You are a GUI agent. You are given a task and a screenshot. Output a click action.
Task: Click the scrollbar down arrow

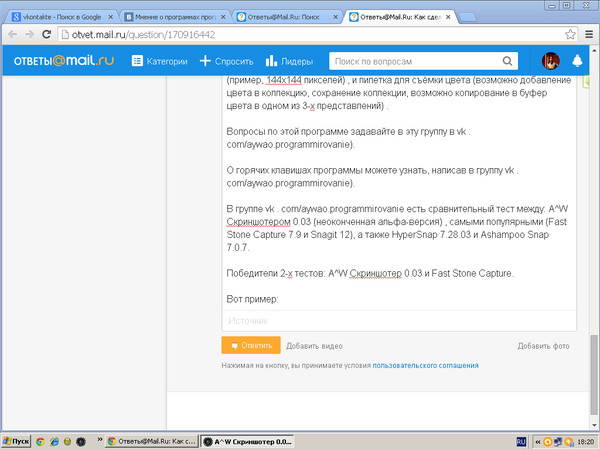pos(594,425)
